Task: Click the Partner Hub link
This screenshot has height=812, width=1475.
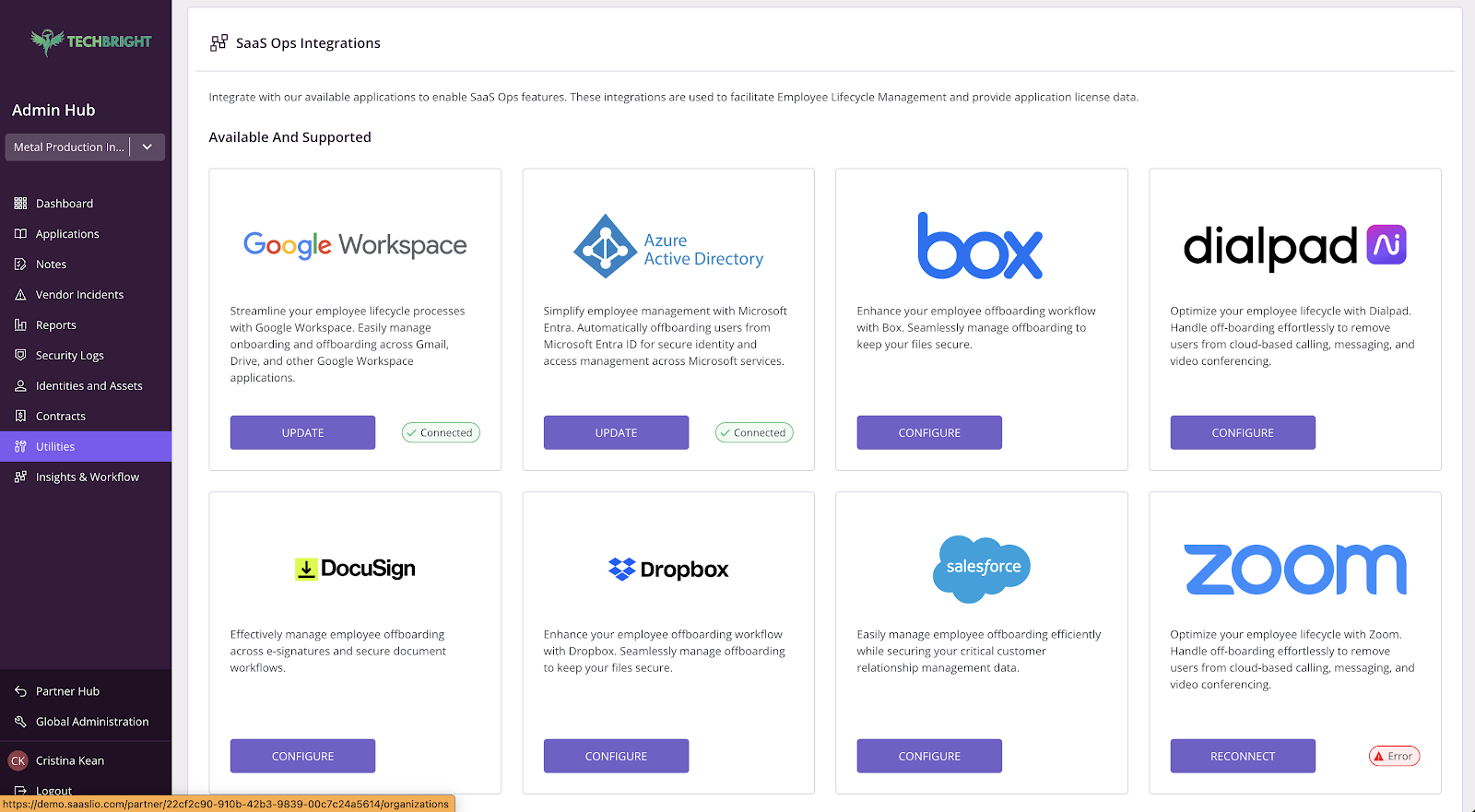Action: point(67,691)
